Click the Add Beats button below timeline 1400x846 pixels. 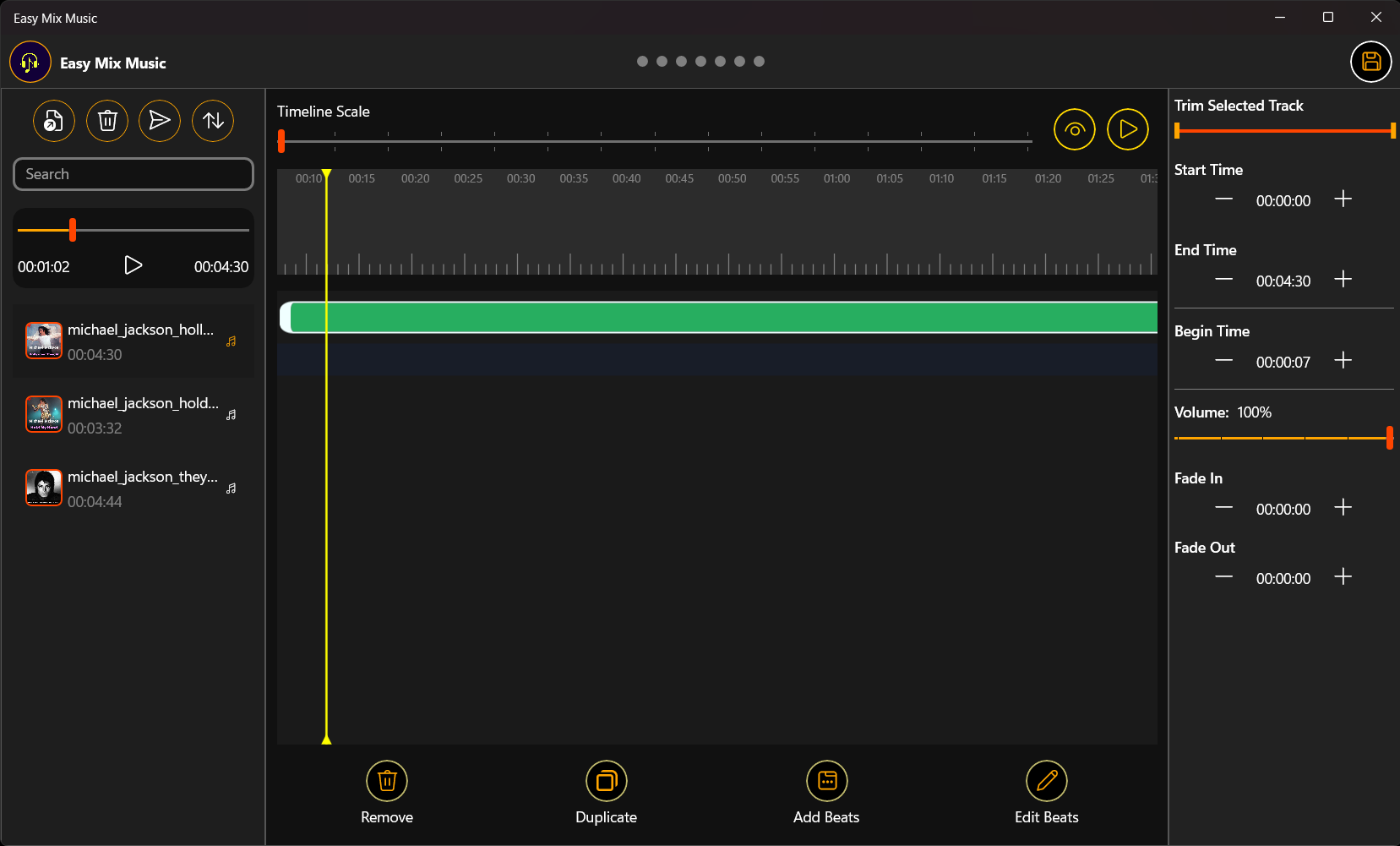coord(826,781)
